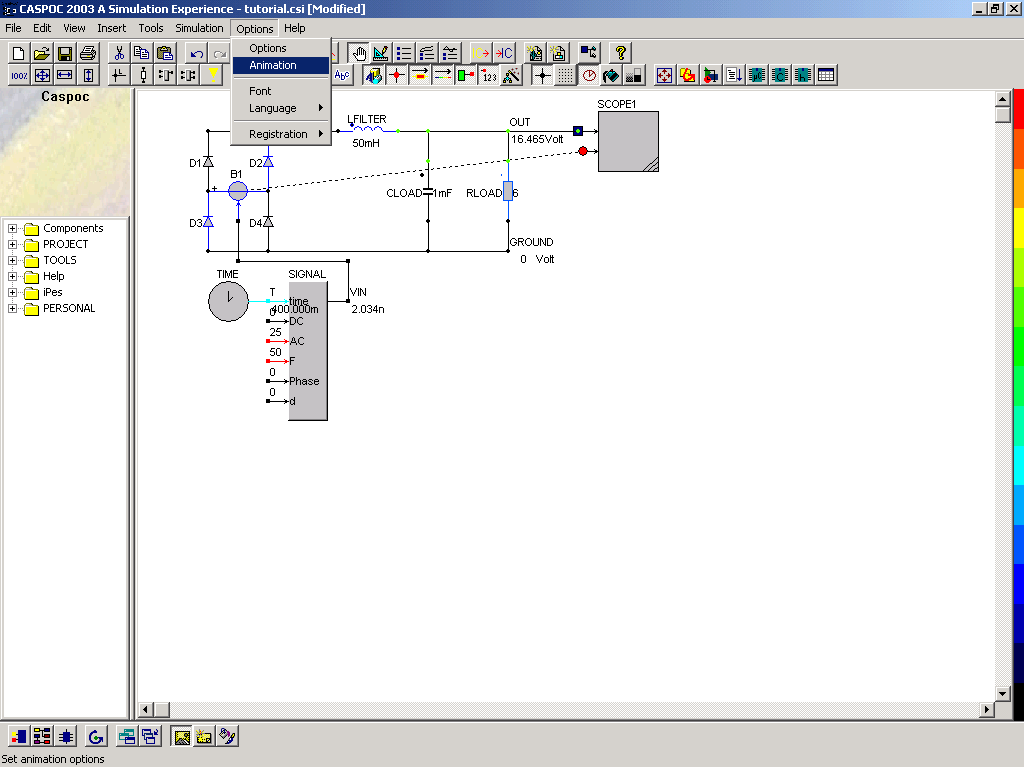Click the block diagram icon in bottom toolbar

tap(42, 737)
